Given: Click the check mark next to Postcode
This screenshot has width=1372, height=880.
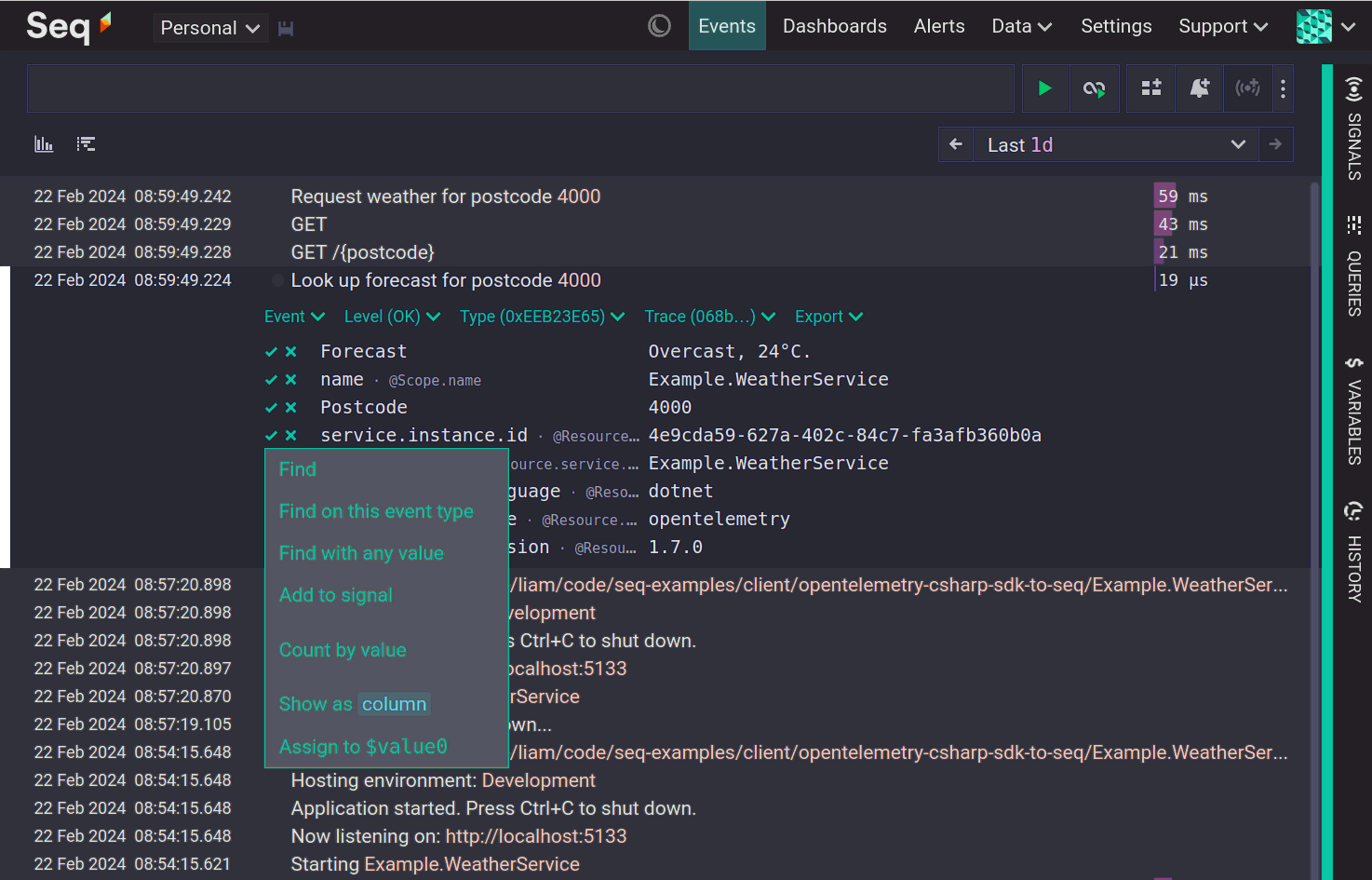Looking at the screenshot, I should point(271,408).
